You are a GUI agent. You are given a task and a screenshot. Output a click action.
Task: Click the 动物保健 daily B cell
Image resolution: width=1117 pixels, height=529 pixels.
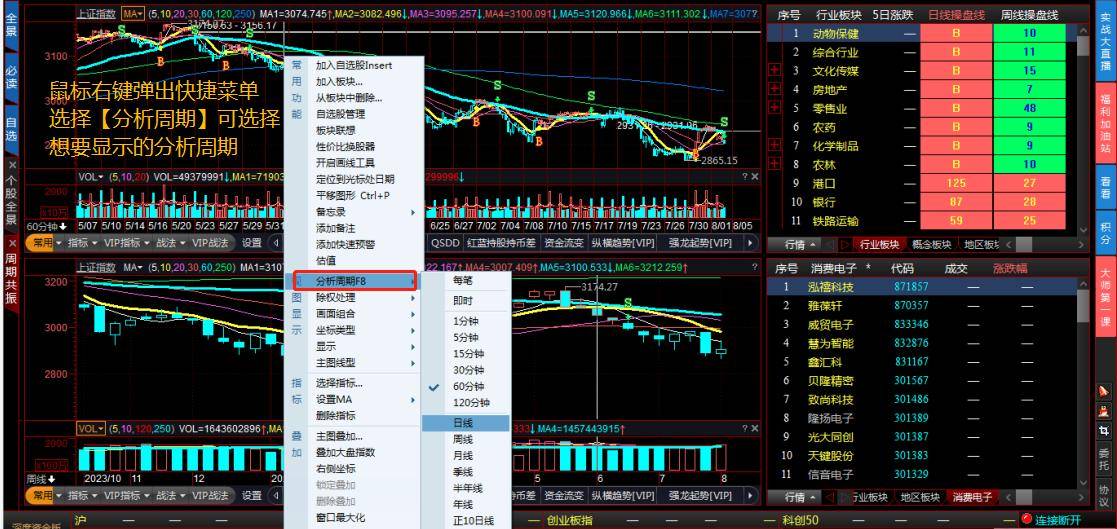tap(956, 33)
